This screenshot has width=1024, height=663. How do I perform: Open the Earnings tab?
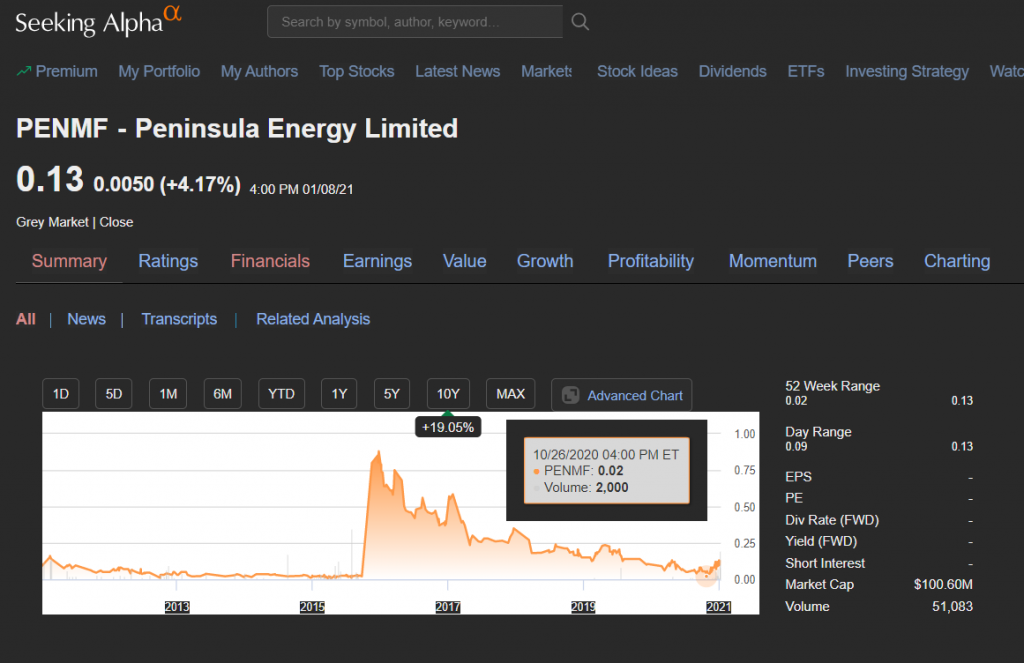377,261
